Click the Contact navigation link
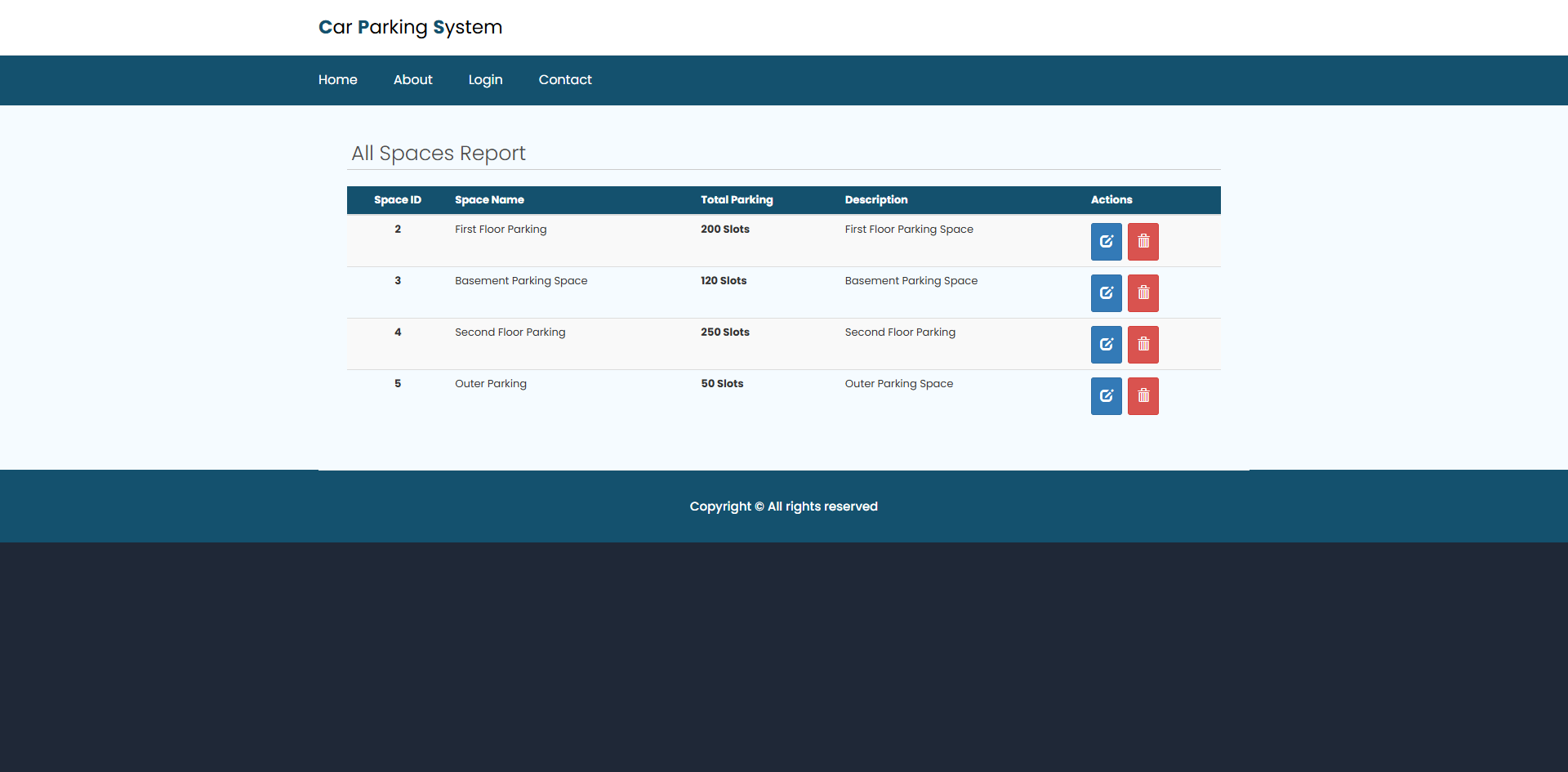 point(565,79)
